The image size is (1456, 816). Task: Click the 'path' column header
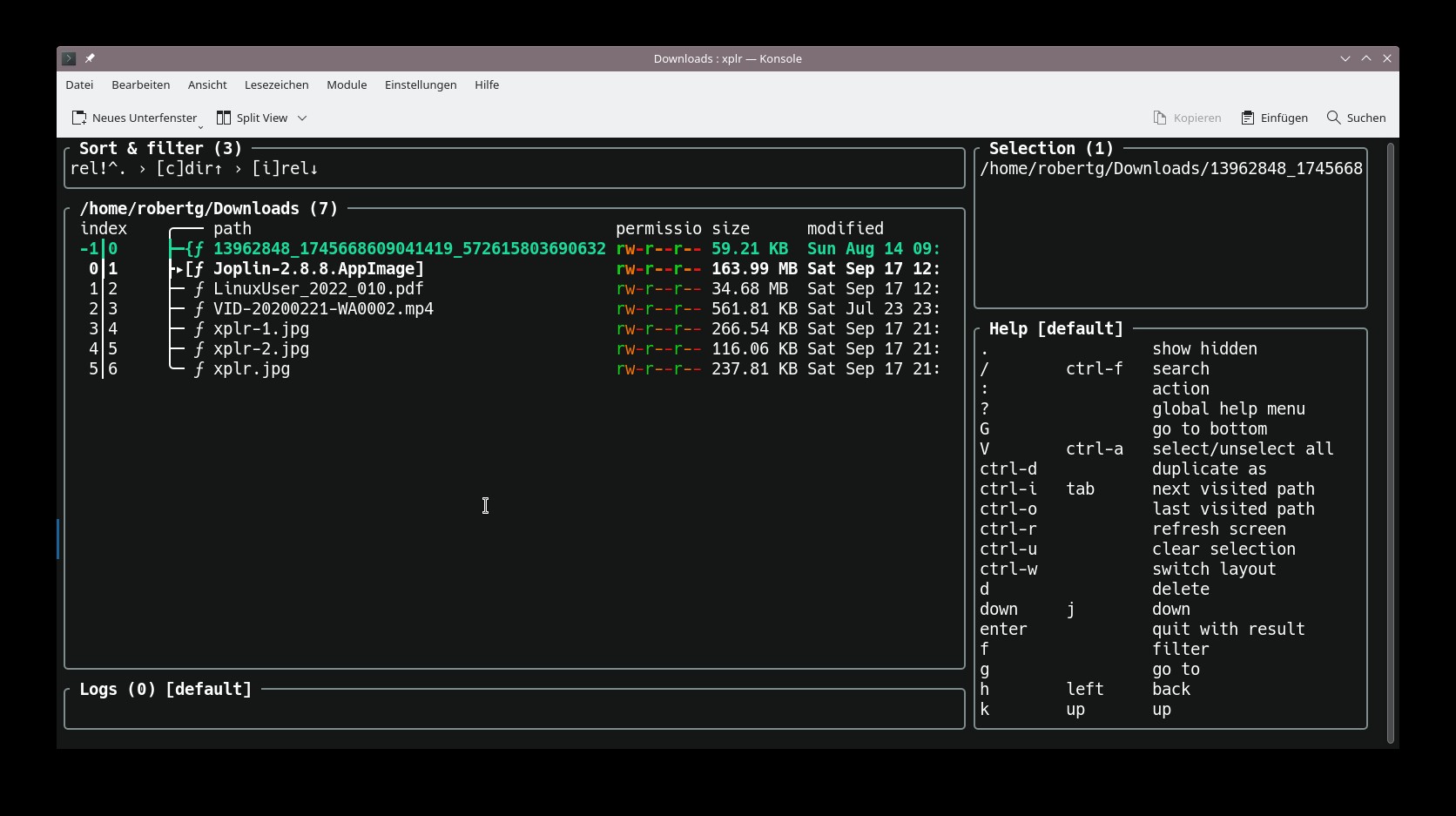[233, 228]
